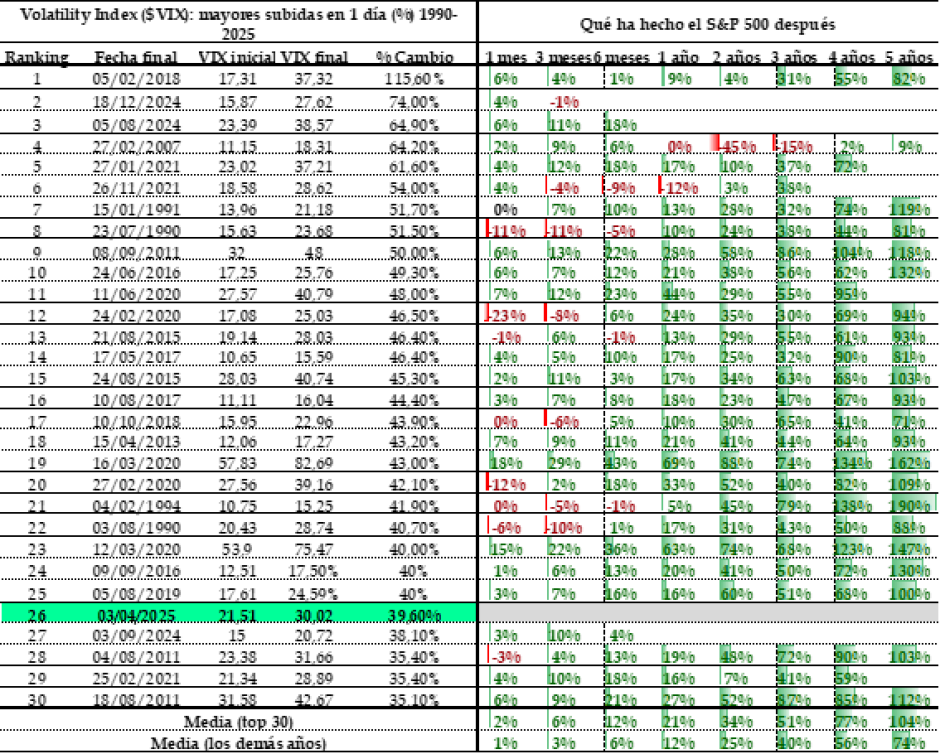The width and height of the screenshot is (940, 754).
Task: Select the highlighted 39,60% change cell
Action: pos(414,616)
